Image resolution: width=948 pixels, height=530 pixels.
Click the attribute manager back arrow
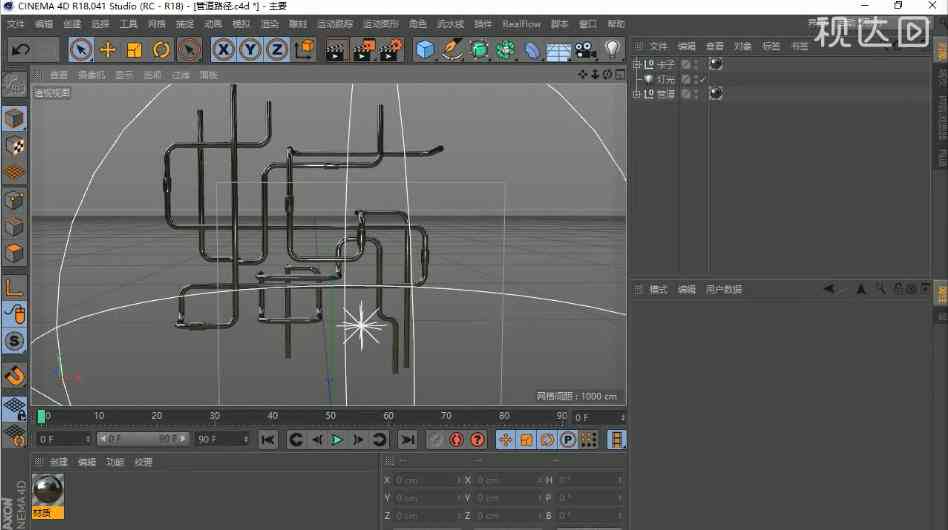tap(830, 289)
